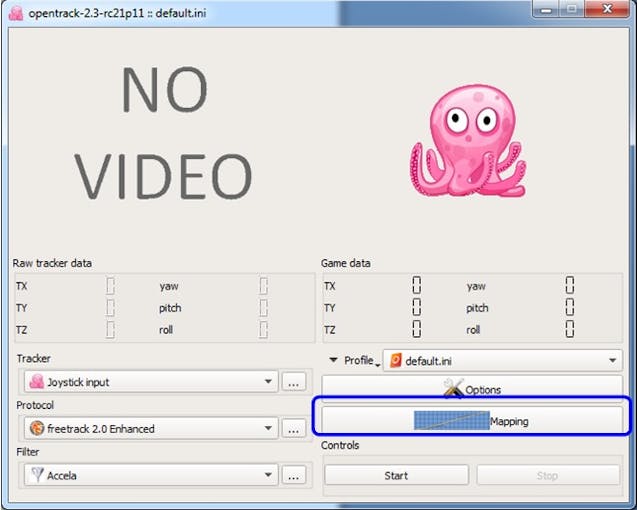Open Accela filter settings (... button)
The height and width of the screenshot is (510, 637).
coord(294,475)
